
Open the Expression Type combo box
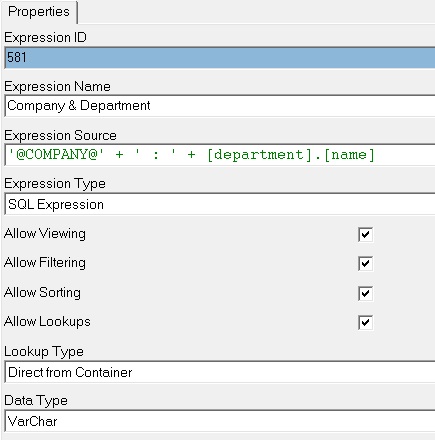point(220,204)
